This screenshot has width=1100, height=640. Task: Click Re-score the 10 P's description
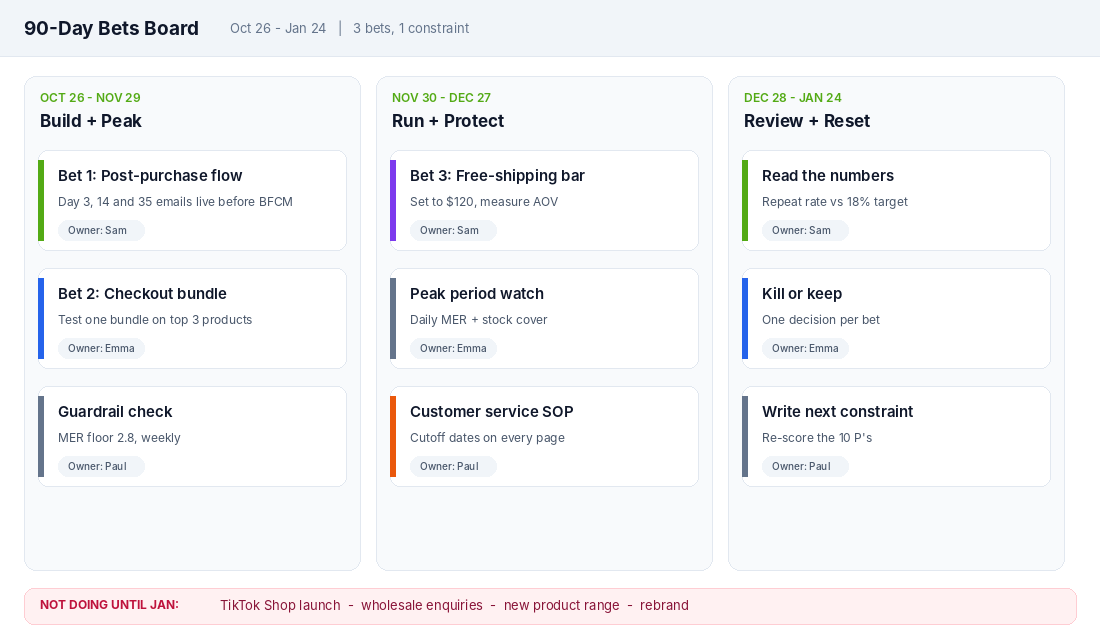(817, 438)
